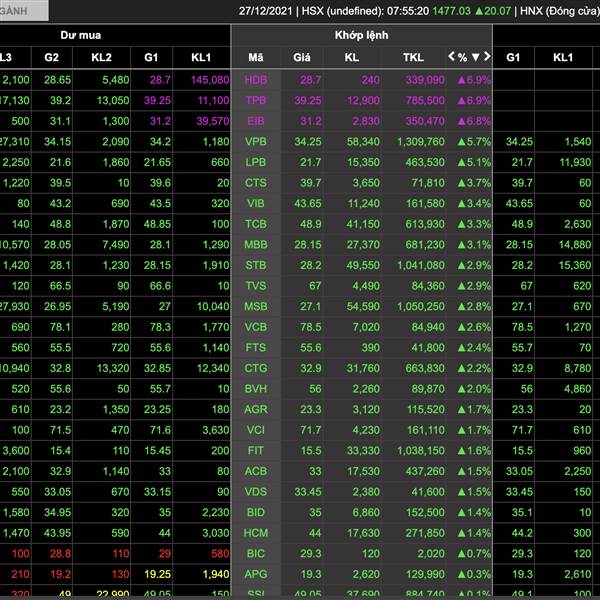Click the right chevron after the % column
Image resolution: width=600 pixels, height=600 pixels.
487,57
